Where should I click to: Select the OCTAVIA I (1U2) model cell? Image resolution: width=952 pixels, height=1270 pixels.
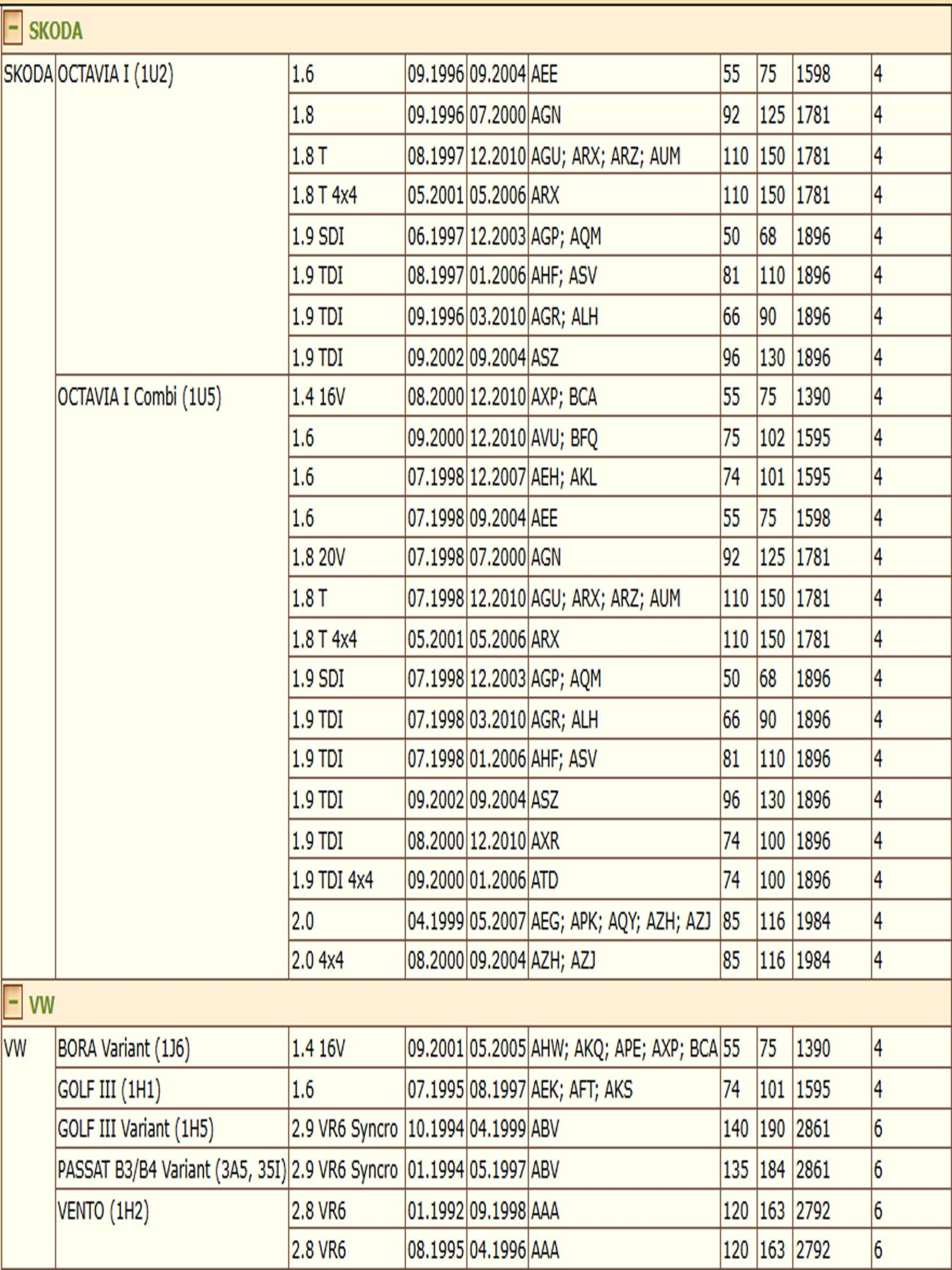pos(172,215)
